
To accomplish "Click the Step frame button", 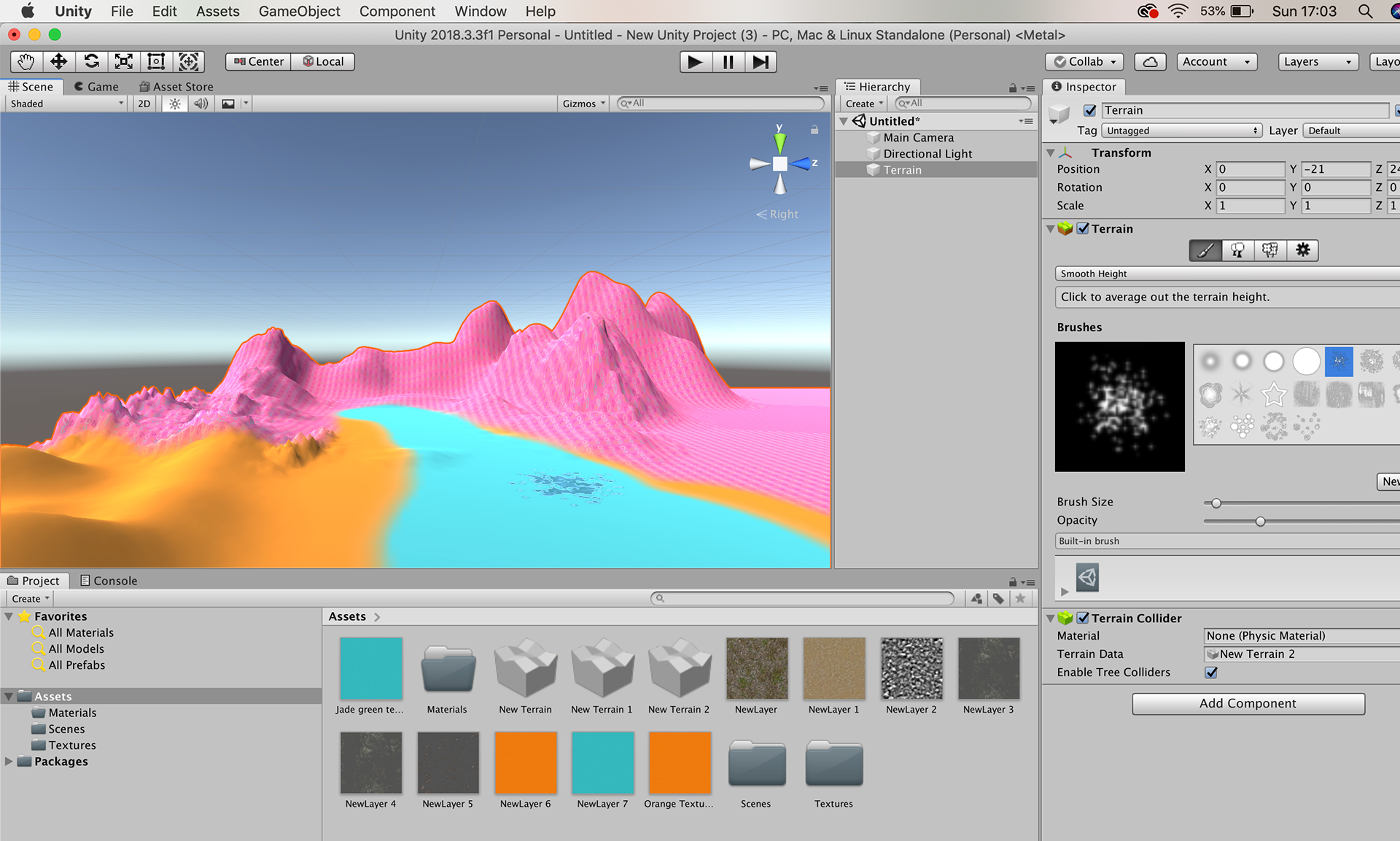I will coord(761,62).
